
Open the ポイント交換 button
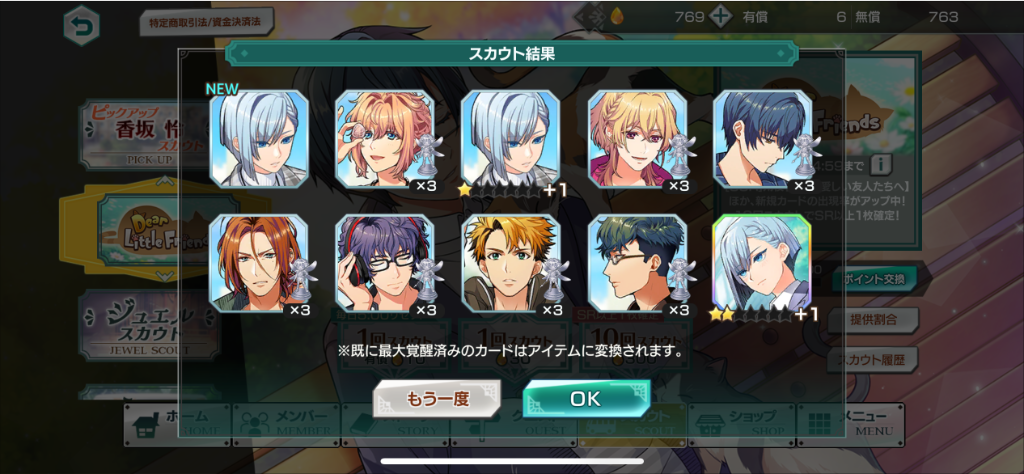tap(874, 279)
